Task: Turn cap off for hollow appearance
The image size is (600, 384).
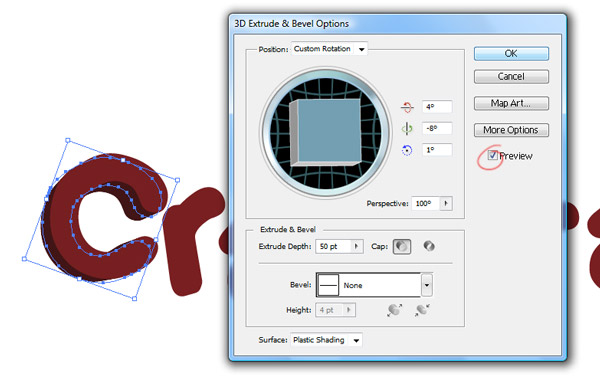Action: (x=429, y=246)
